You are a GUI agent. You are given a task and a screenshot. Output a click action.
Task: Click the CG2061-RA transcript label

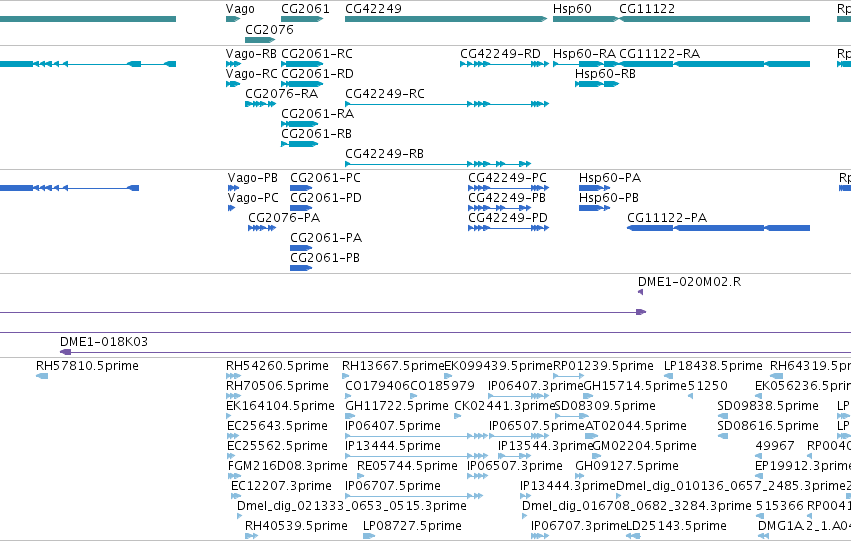click(x=317, y=114)
